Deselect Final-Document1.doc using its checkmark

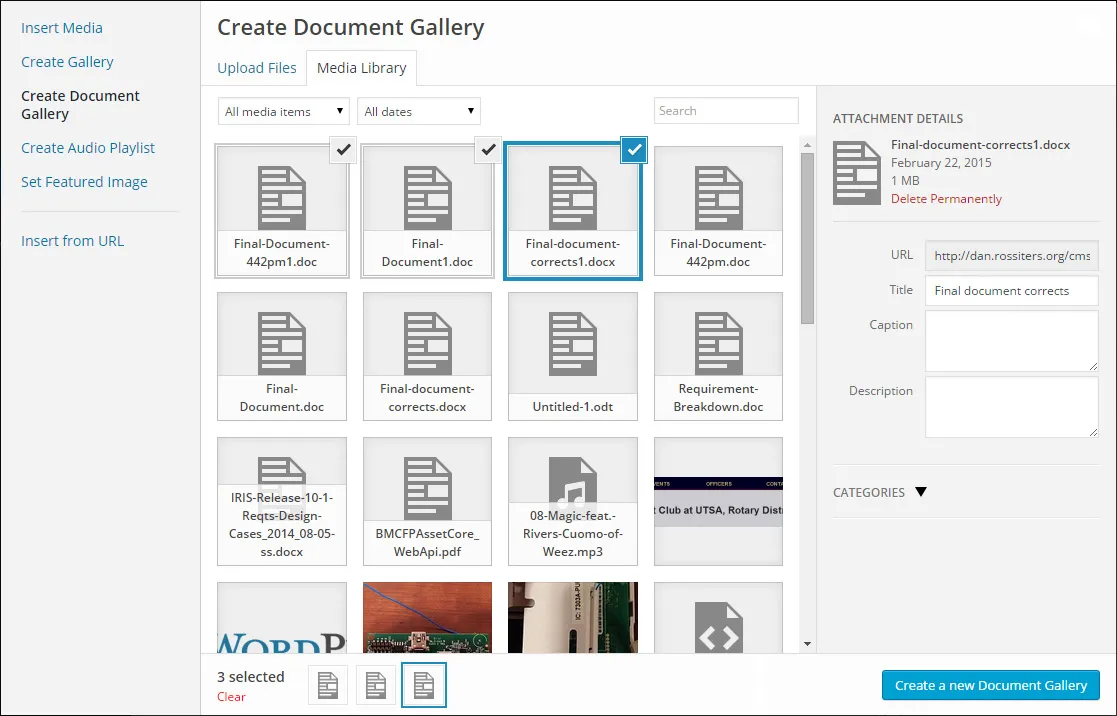(x=488, y=150)
